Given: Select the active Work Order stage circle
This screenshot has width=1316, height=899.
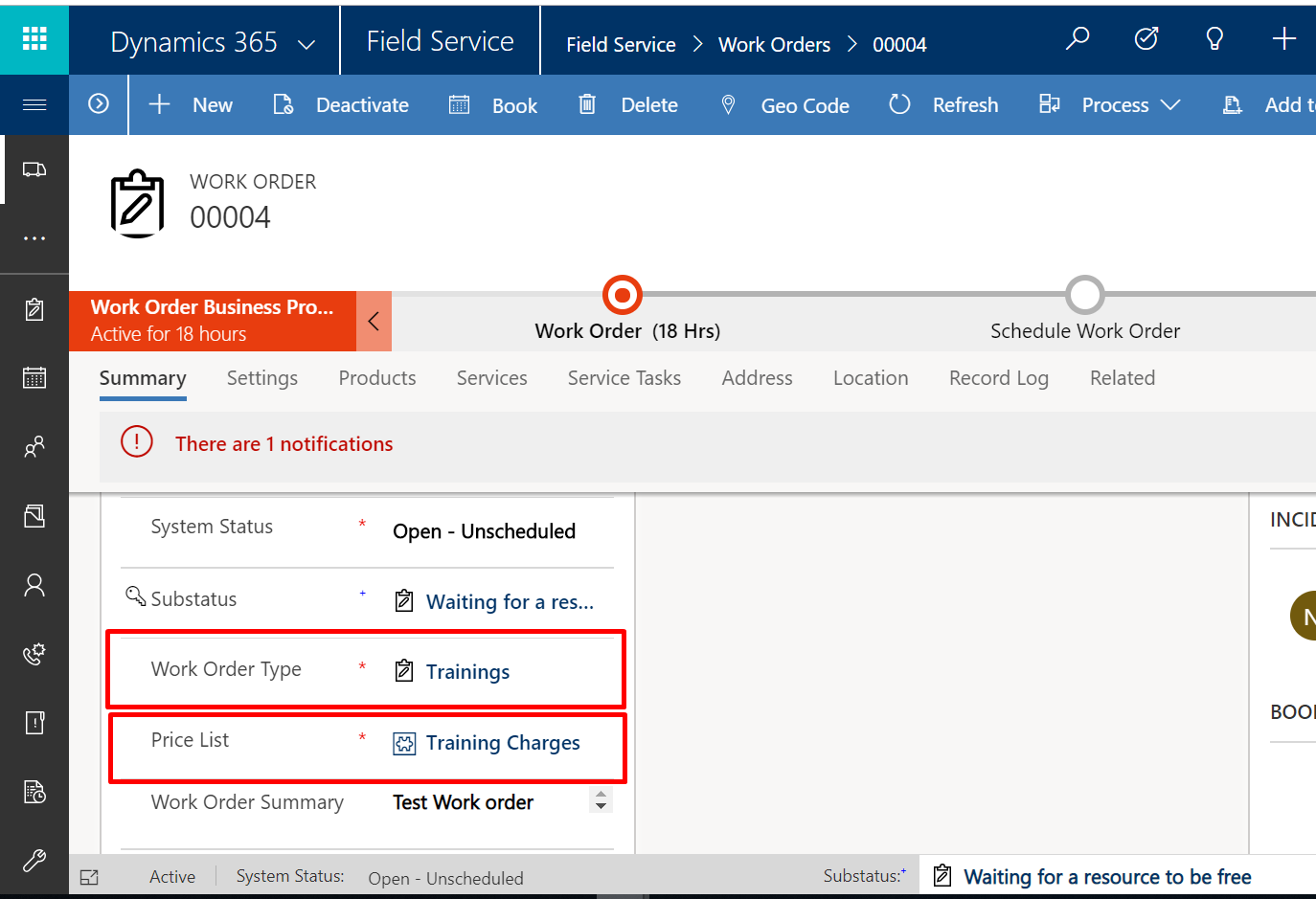Looking at the screenshot, I should [x=623, y=295].
